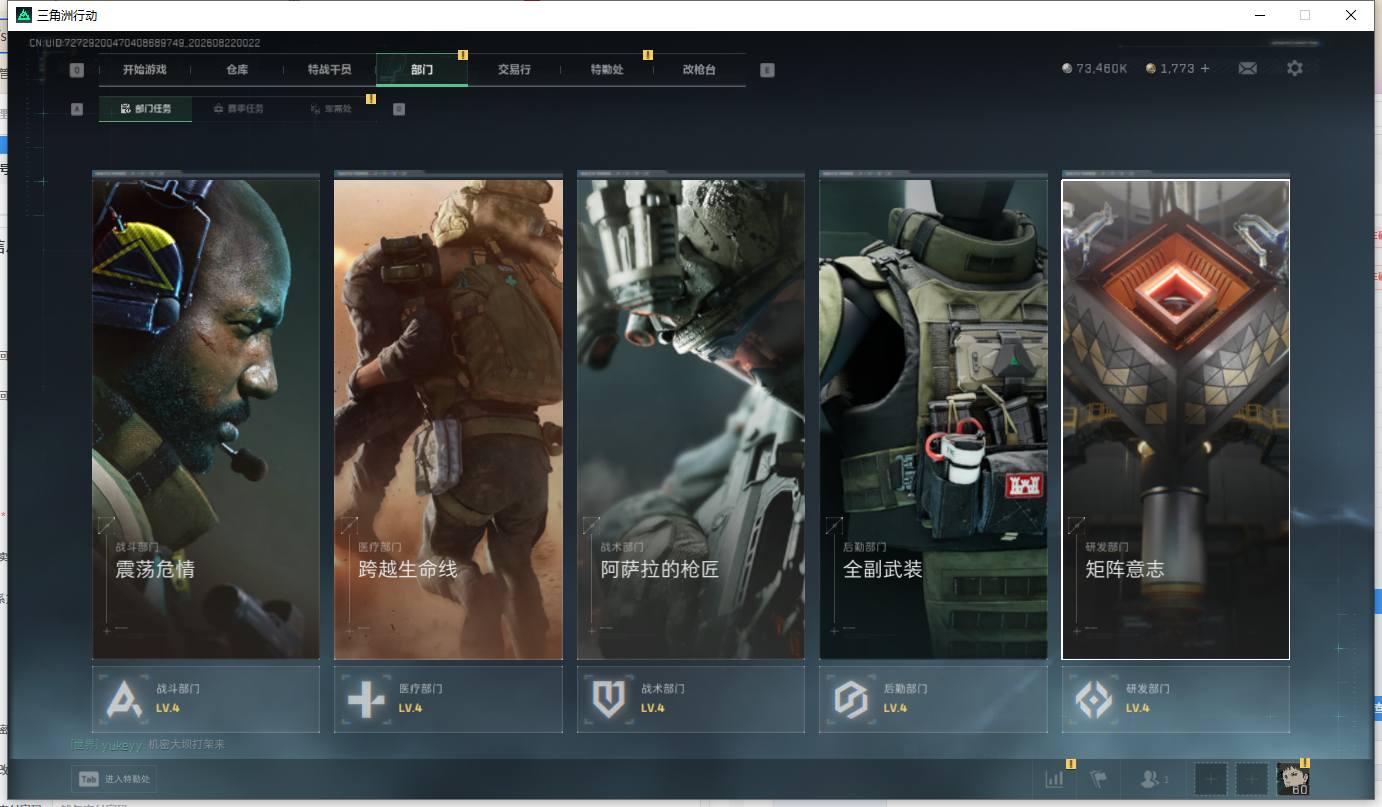The height and width of the screenshot is (807, 1382).
Task: Open the 特勤处 tab
Action: (x=607, y=70)
